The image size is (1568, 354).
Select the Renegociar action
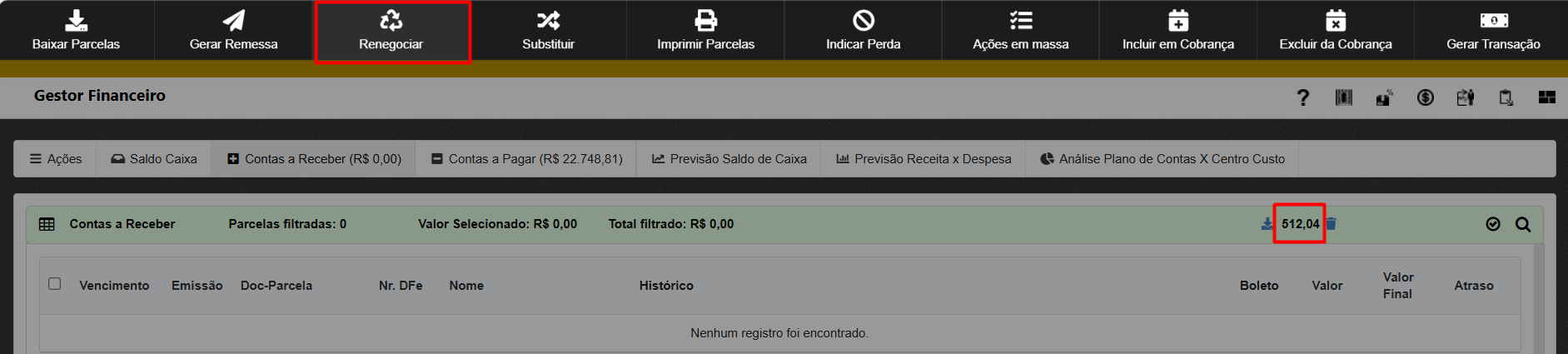pos(391,31)
